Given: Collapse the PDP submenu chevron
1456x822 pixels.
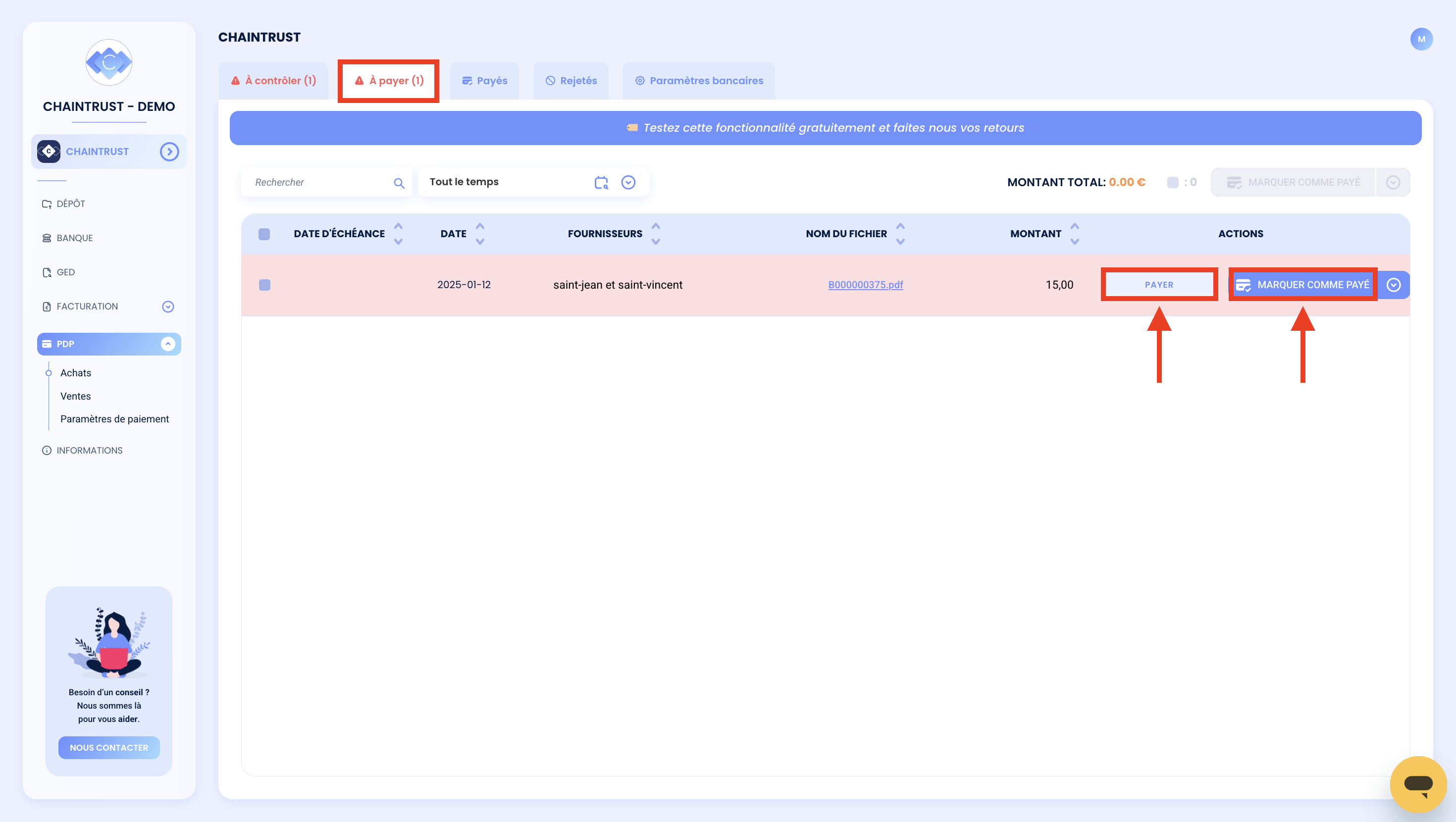Looking at the screenshot, I should point(168,344).
